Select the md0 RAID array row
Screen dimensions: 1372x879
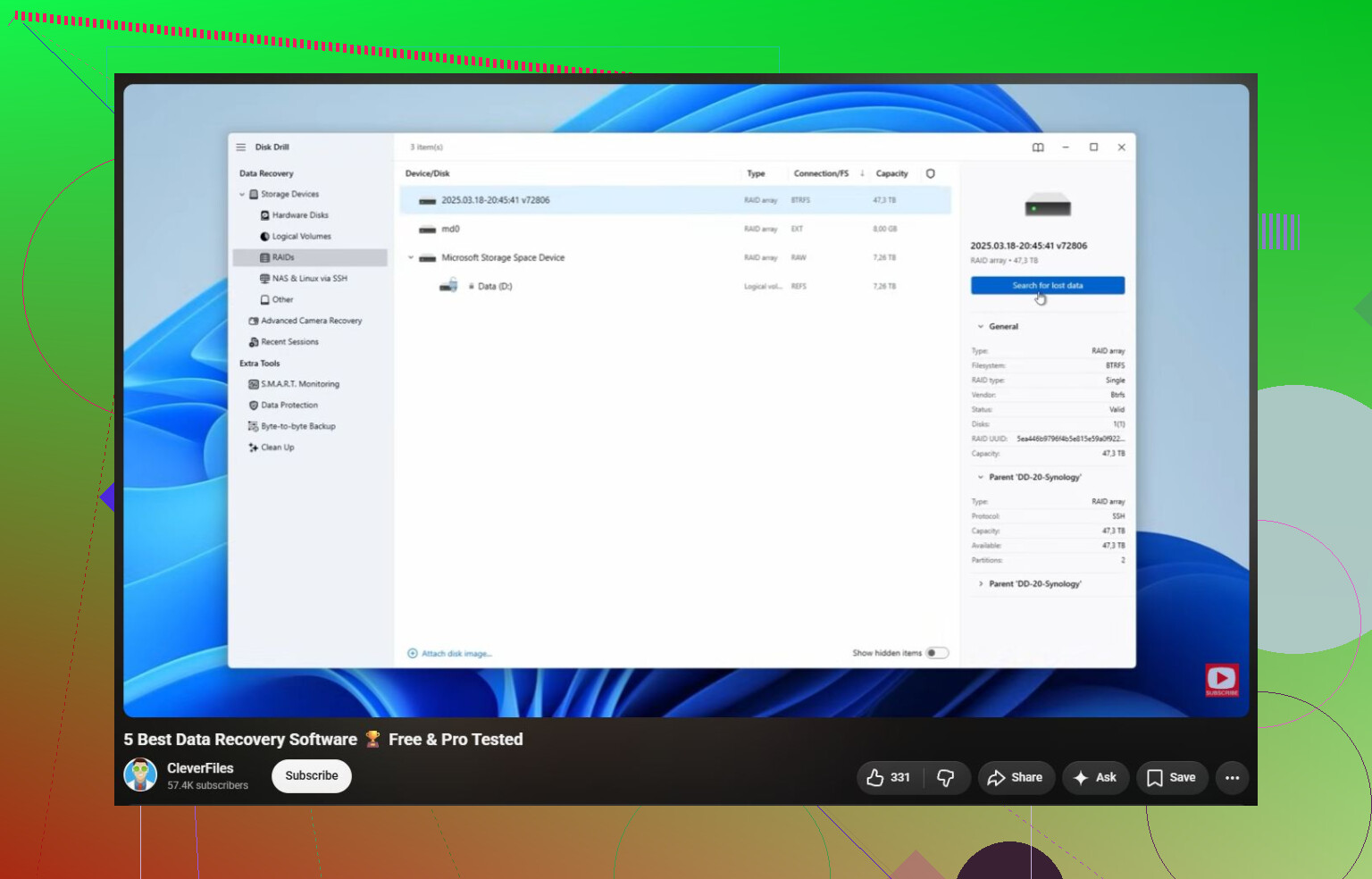(x=675, y=230)
